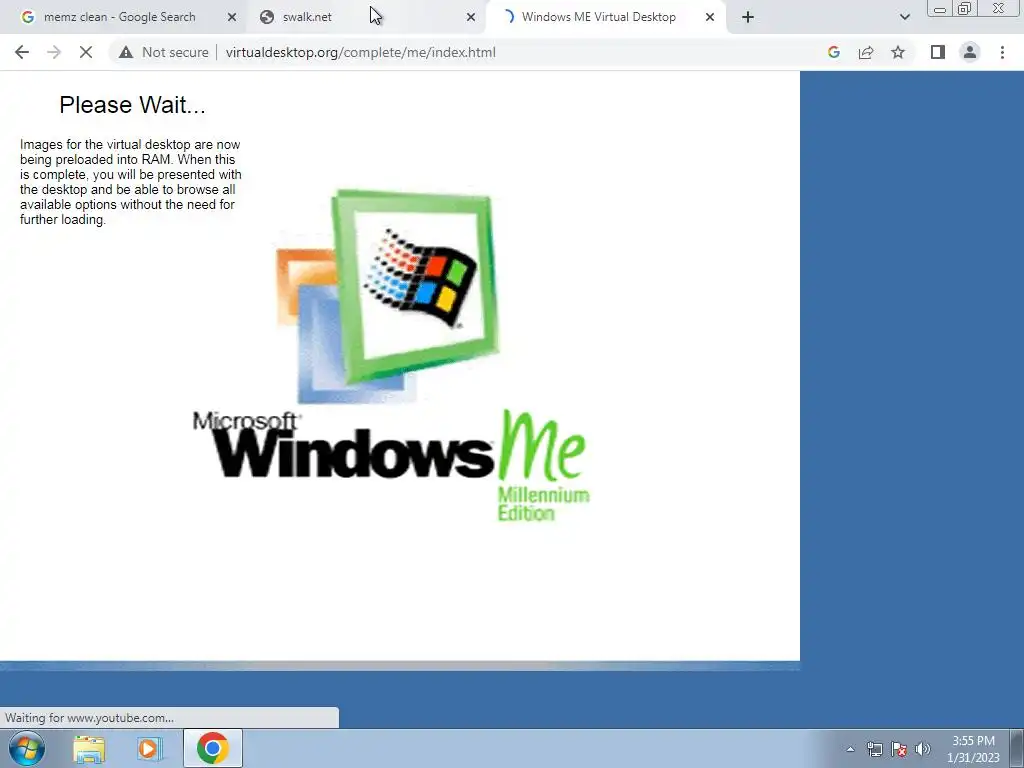Open the Action Center flag icon
The image size is (1024, 768).
pos(899,749)
